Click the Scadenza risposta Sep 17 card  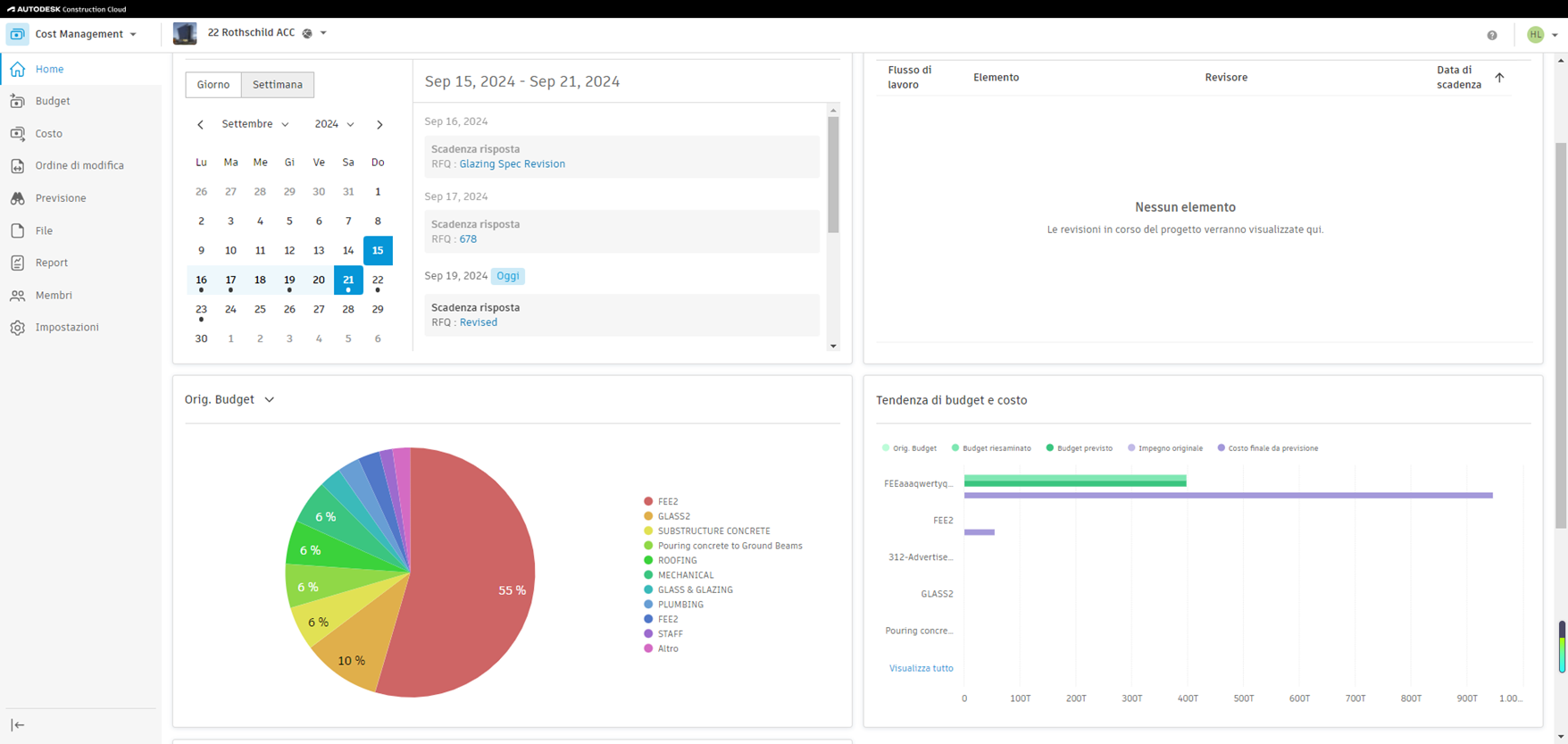[x=622, y=231]
